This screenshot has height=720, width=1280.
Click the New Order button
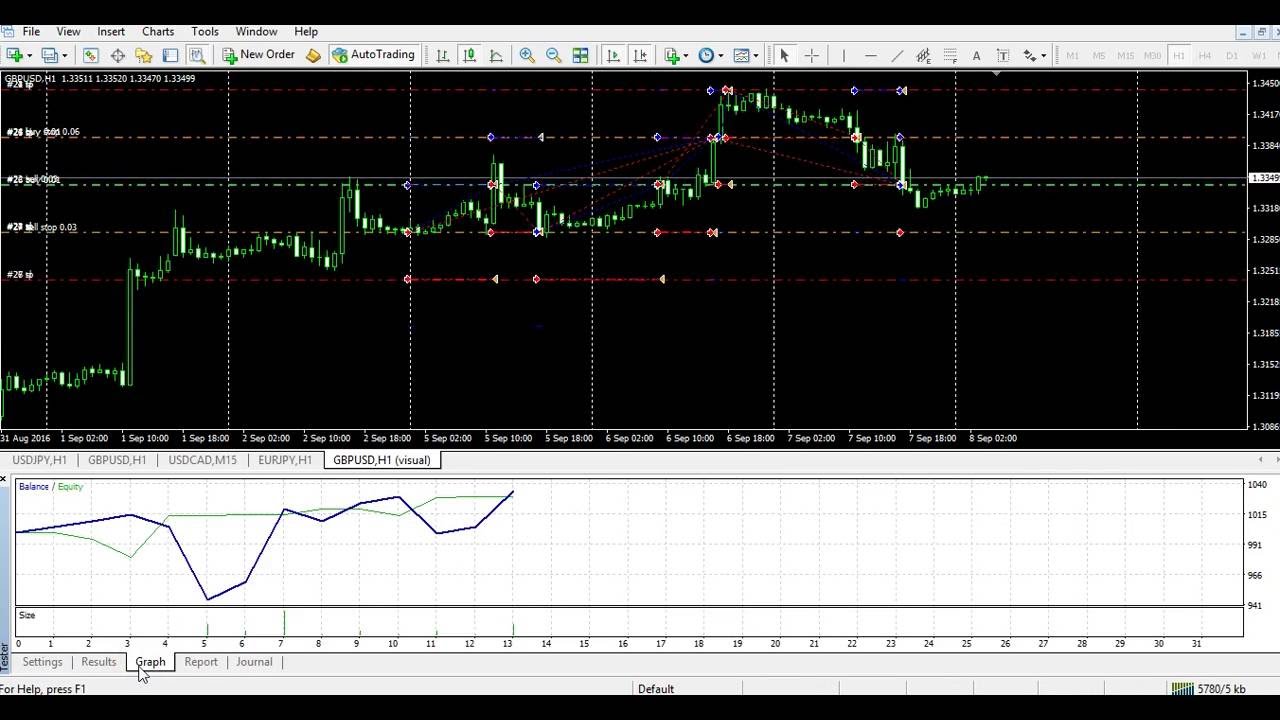click(259, 55)
